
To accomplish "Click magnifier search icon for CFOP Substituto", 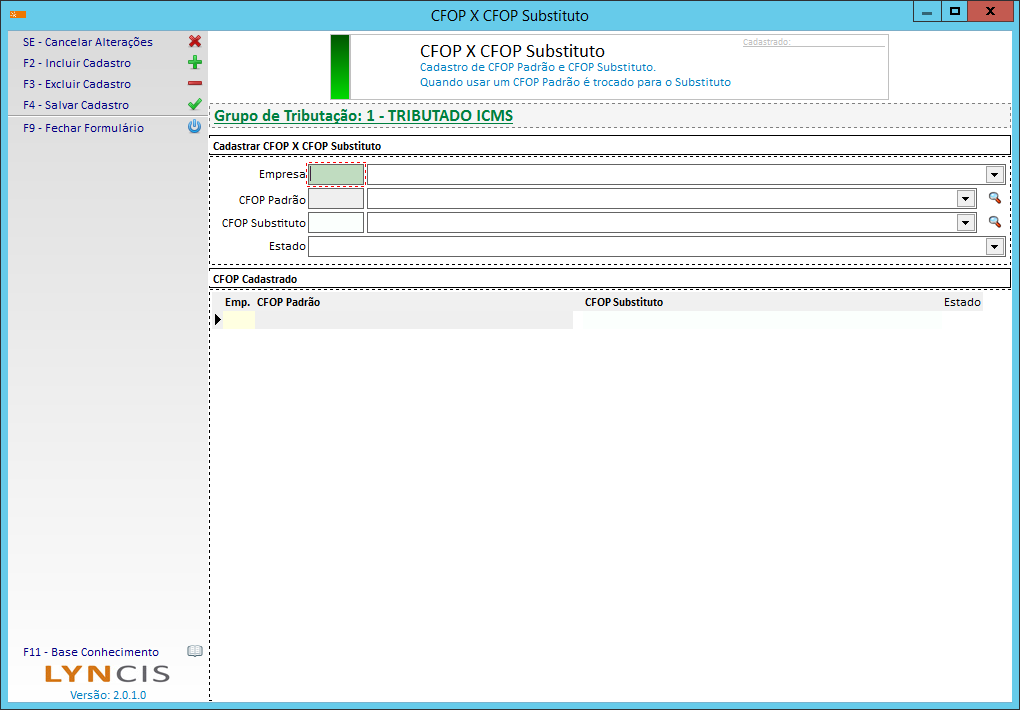I will (x=994, y=222).
